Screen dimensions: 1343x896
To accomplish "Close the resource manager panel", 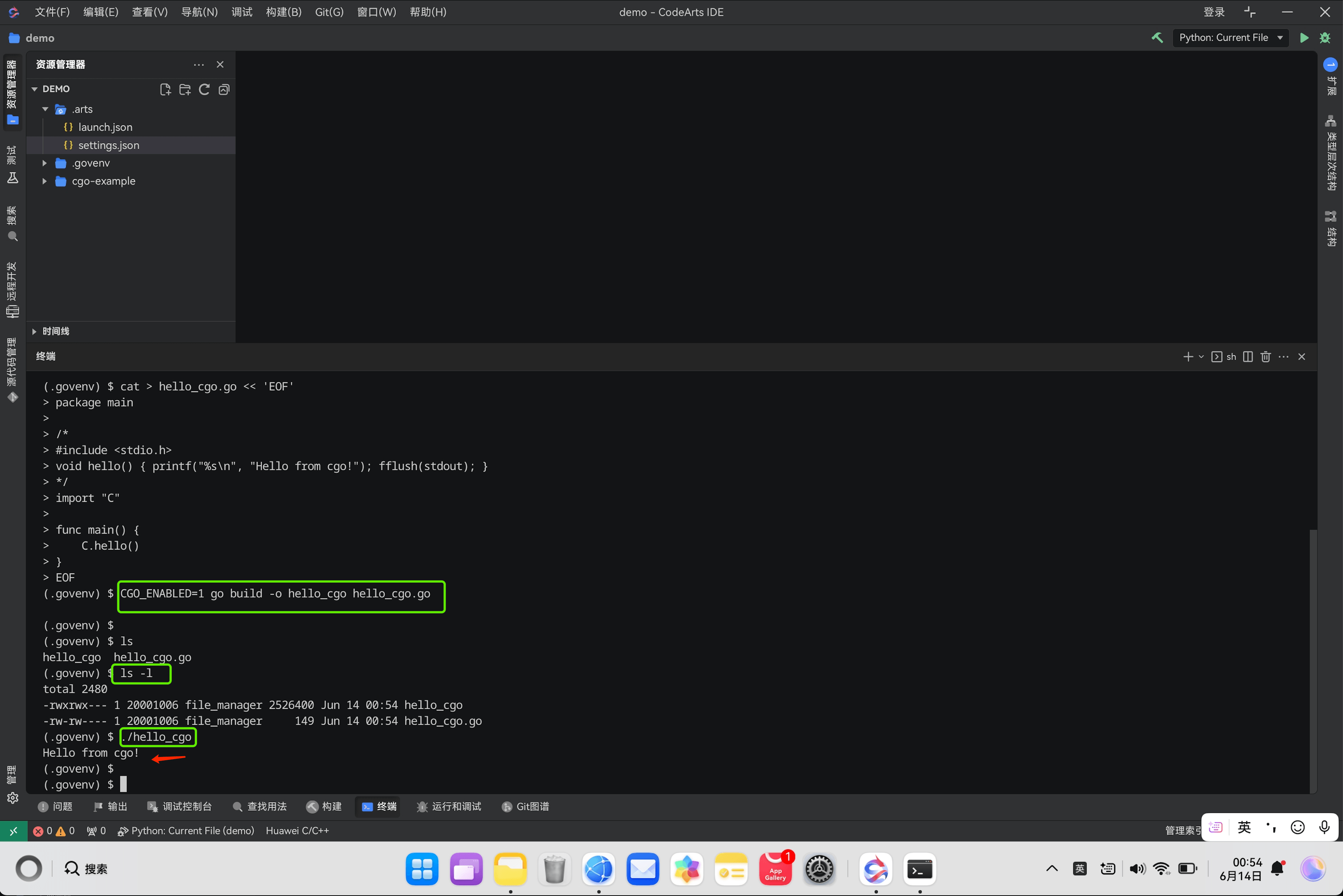I will (x=220, y=65).
